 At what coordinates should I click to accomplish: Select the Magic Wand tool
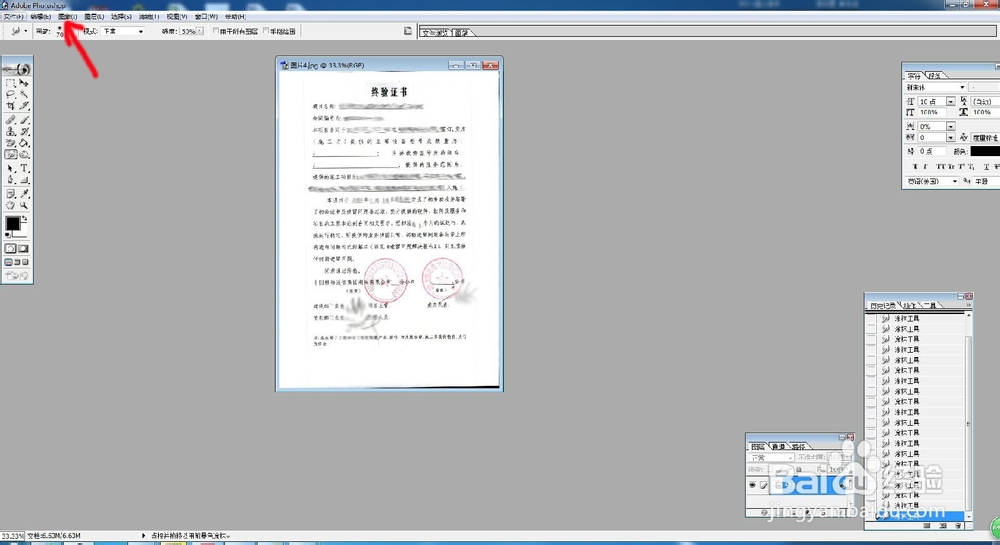pos(24,94)
